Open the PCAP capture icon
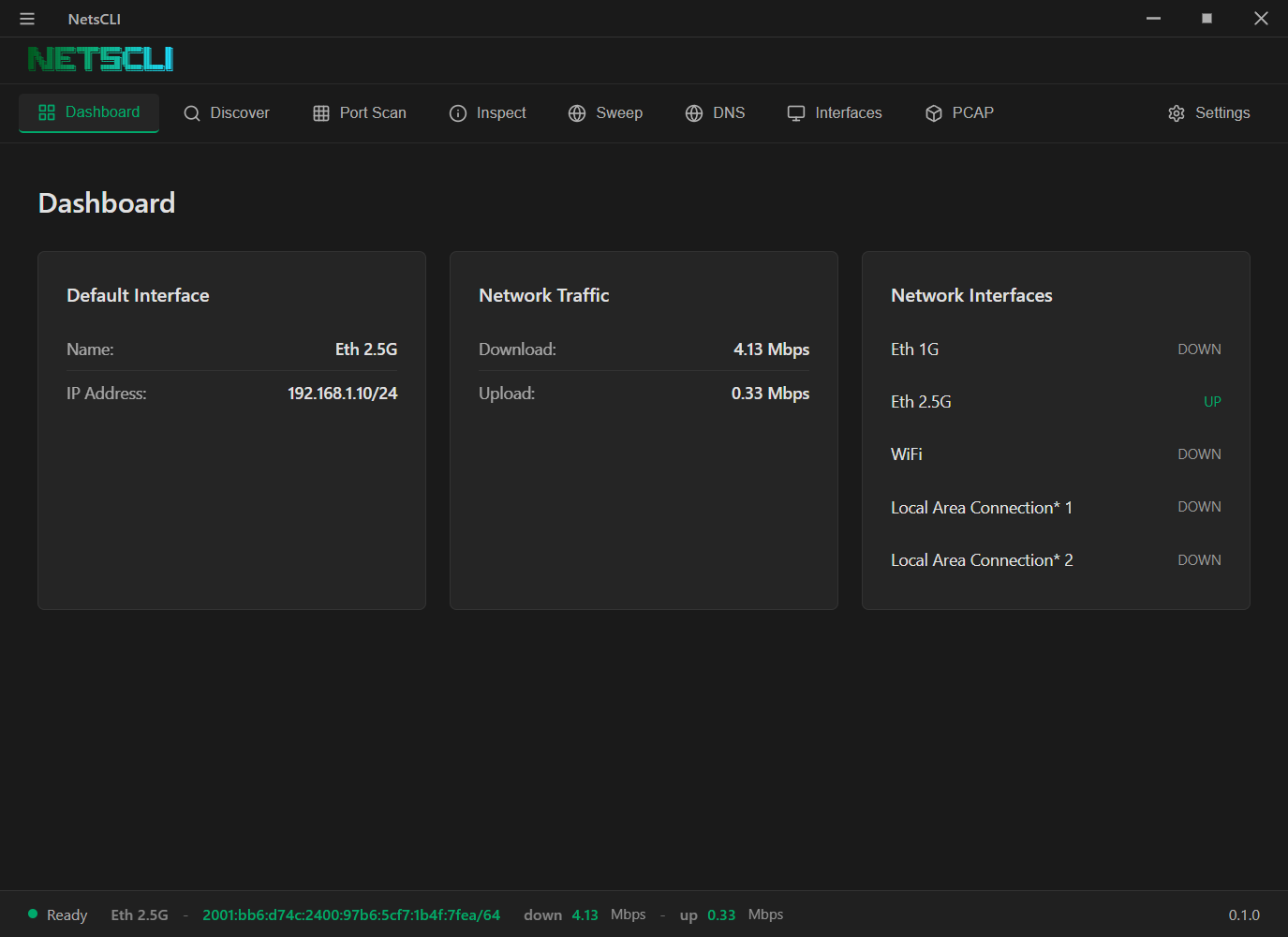Screen dimensions: 1288x937 [934, 112]
